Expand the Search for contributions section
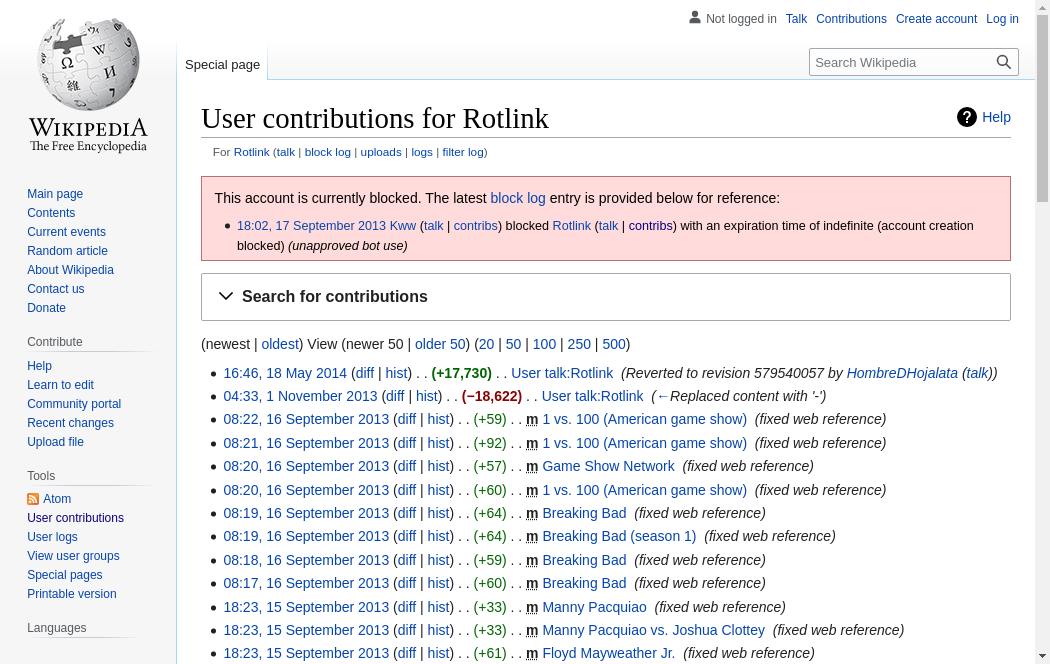 pos(605,297)
